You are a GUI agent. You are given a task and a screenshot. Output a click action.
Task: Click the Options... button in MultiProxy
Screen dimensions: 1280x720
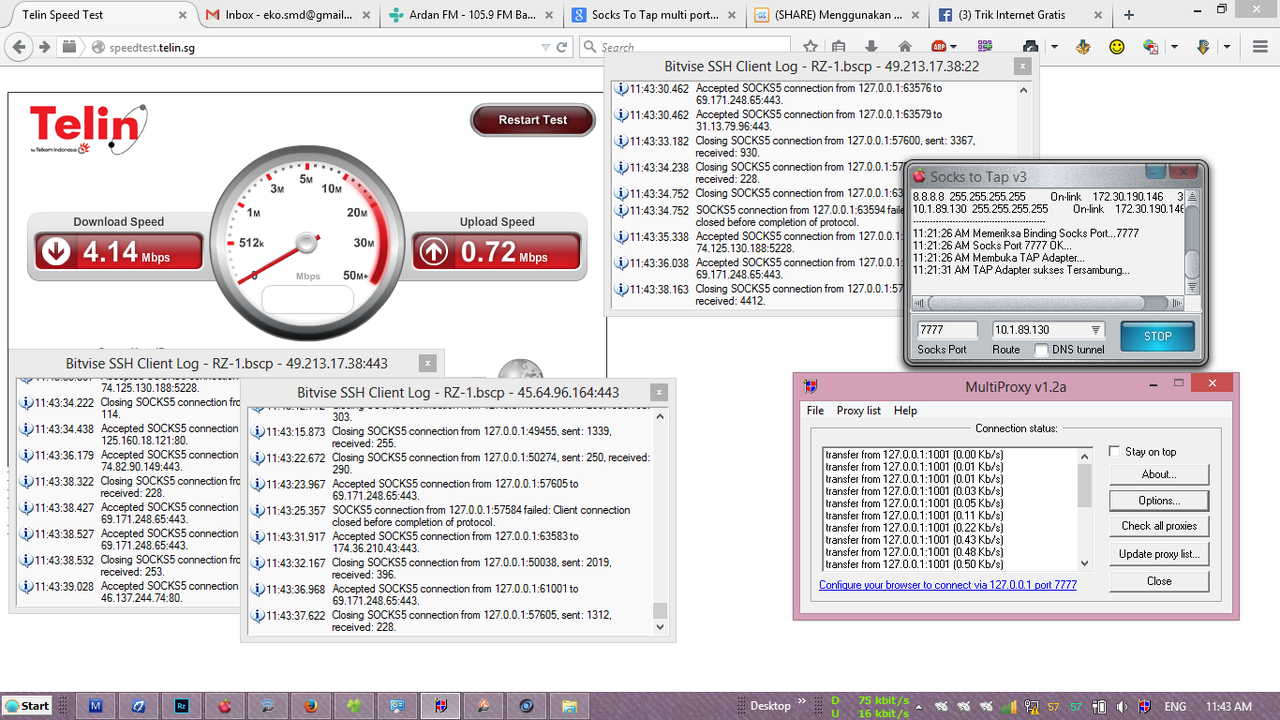point(1159,500)
